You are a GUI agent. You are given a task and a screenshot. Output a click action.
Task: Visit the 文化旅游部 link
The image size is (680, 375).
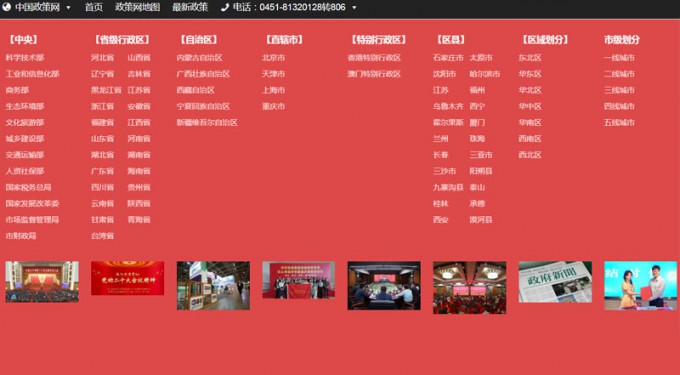pos(25,123)
